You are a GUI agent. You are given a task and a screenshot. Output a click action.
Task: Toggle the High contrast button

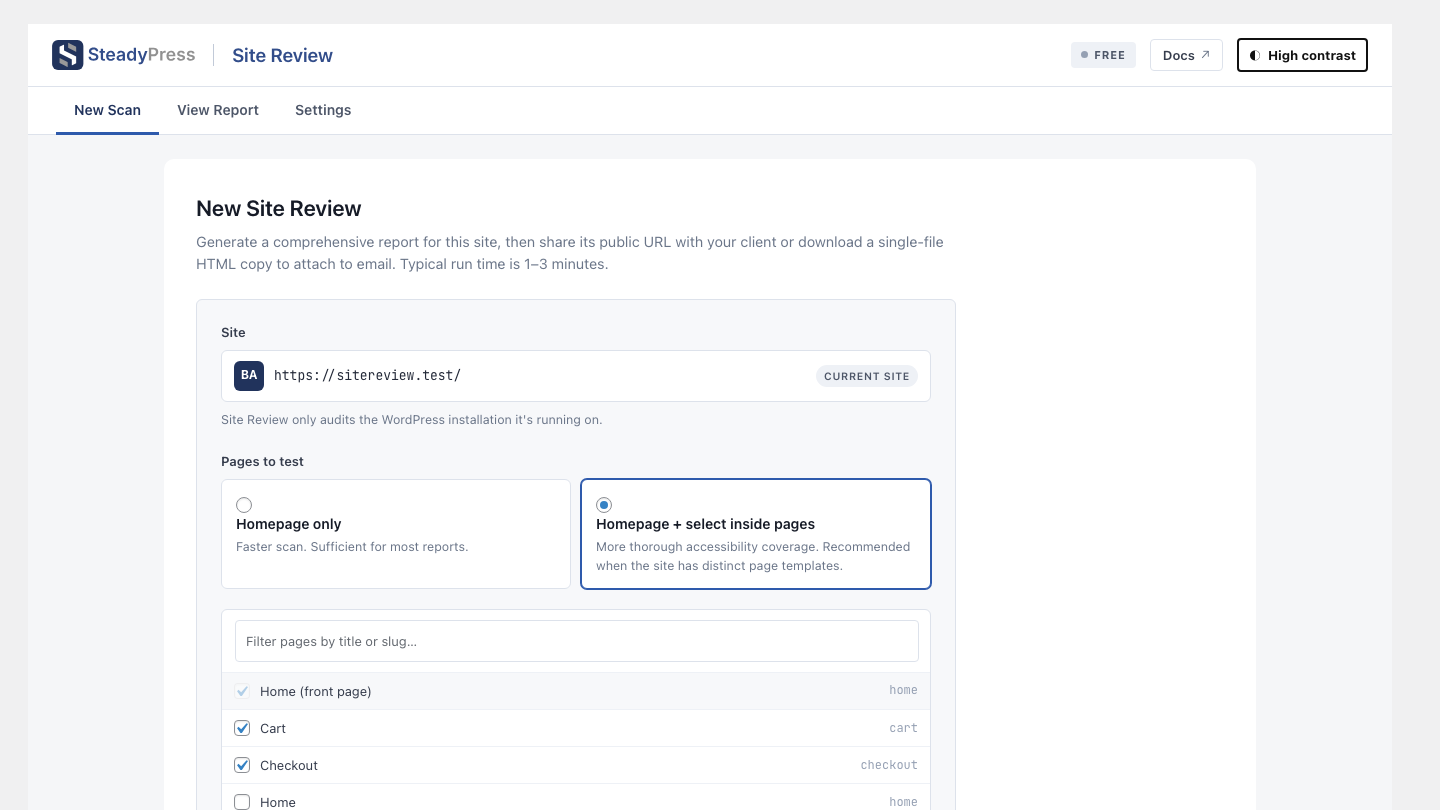[1302, 55]
